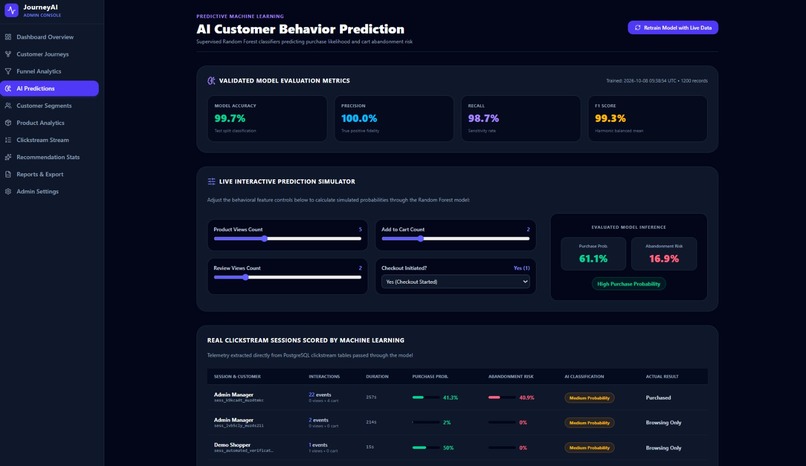Click the Review Views Count value 2
806x466 pixels.
point(360,268)
